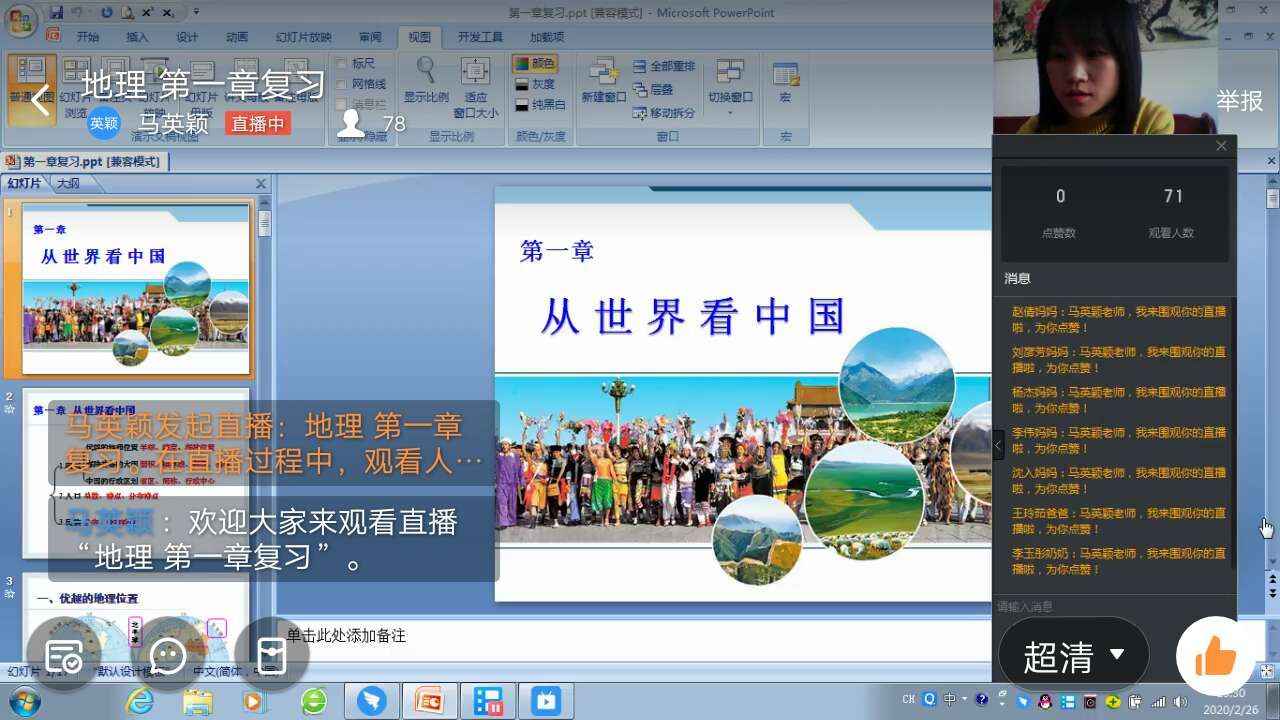Create a New Window (新建窗口)

point(604,82)
